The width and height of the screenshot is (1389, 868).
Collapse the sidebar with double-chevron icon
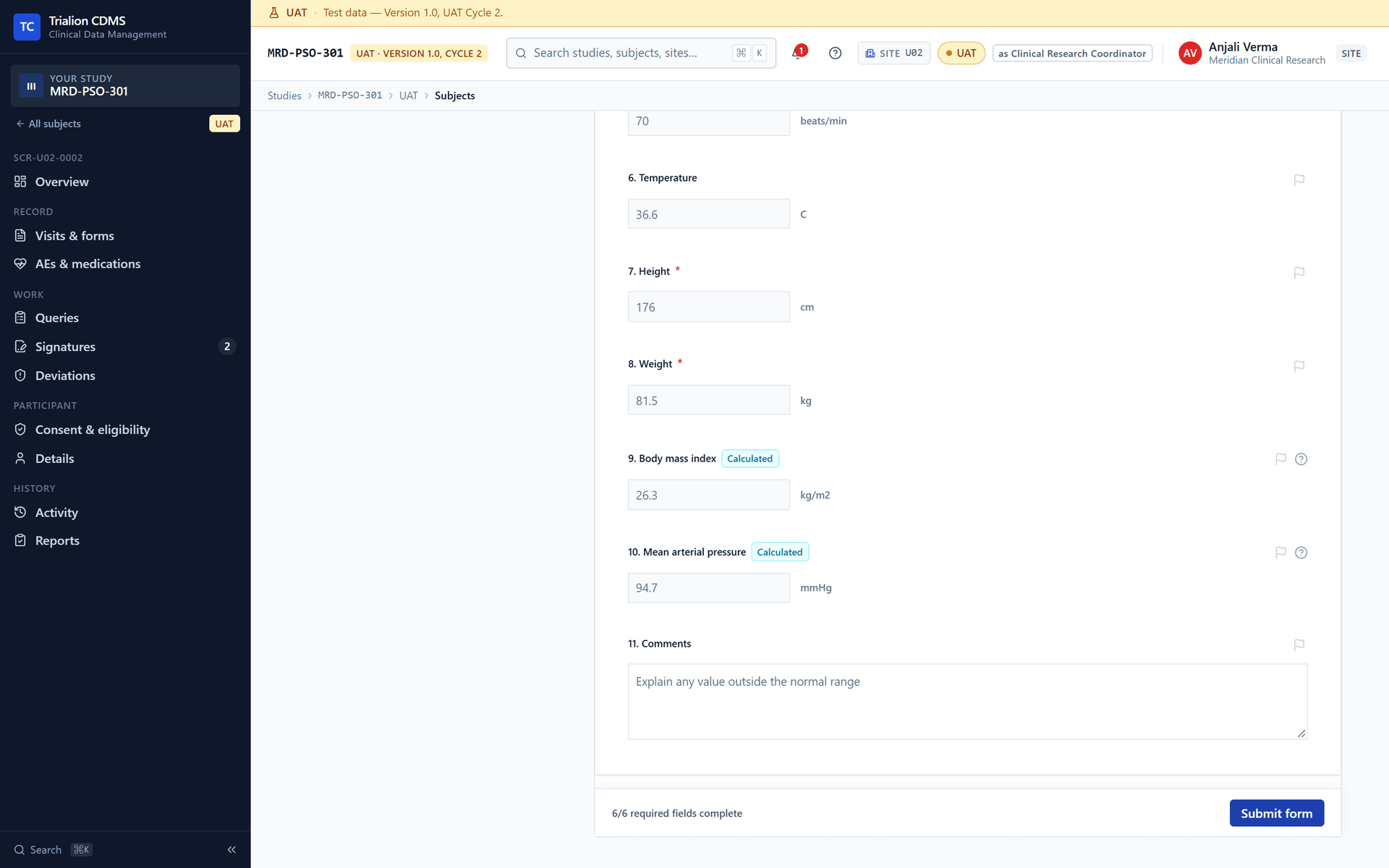click(231, 849)
